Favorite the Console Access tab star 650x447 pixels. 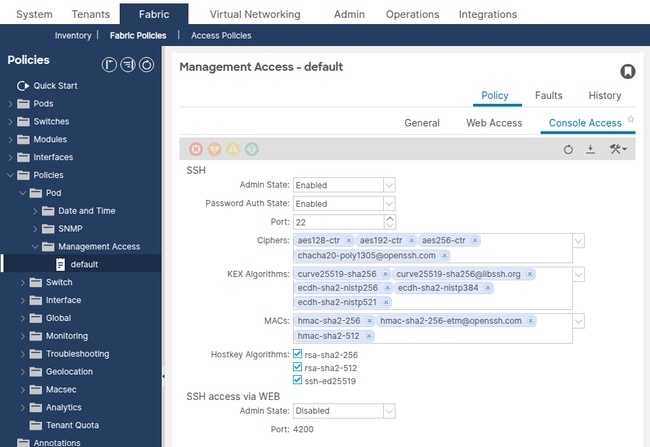(x=631, y=119)
